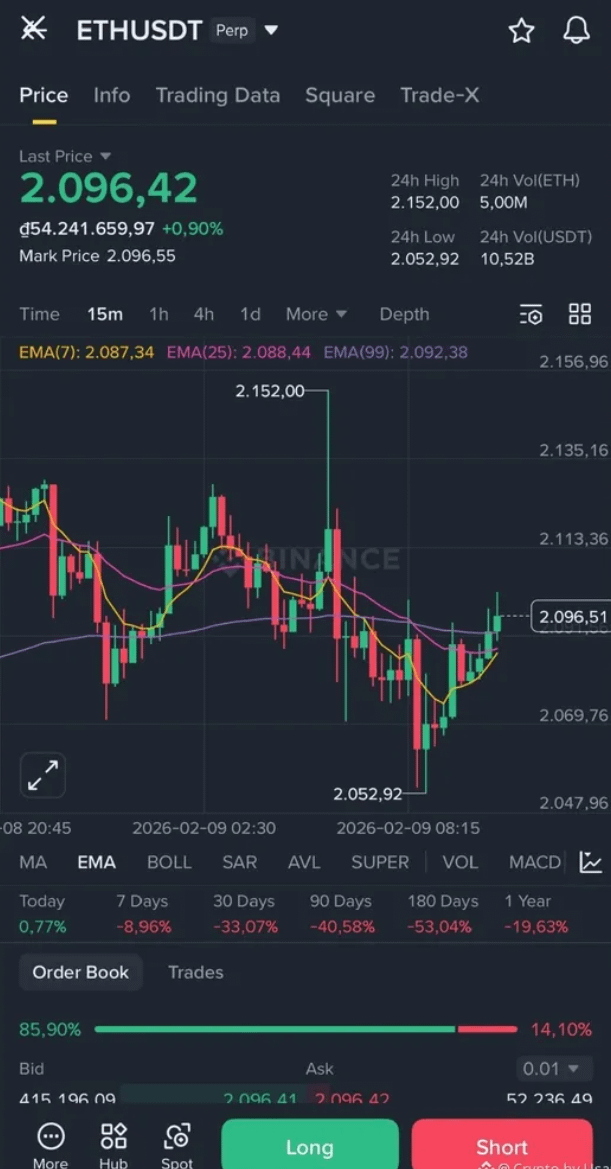
Task: Switch to the Trading Data tab
Action: tap(217, 95)
